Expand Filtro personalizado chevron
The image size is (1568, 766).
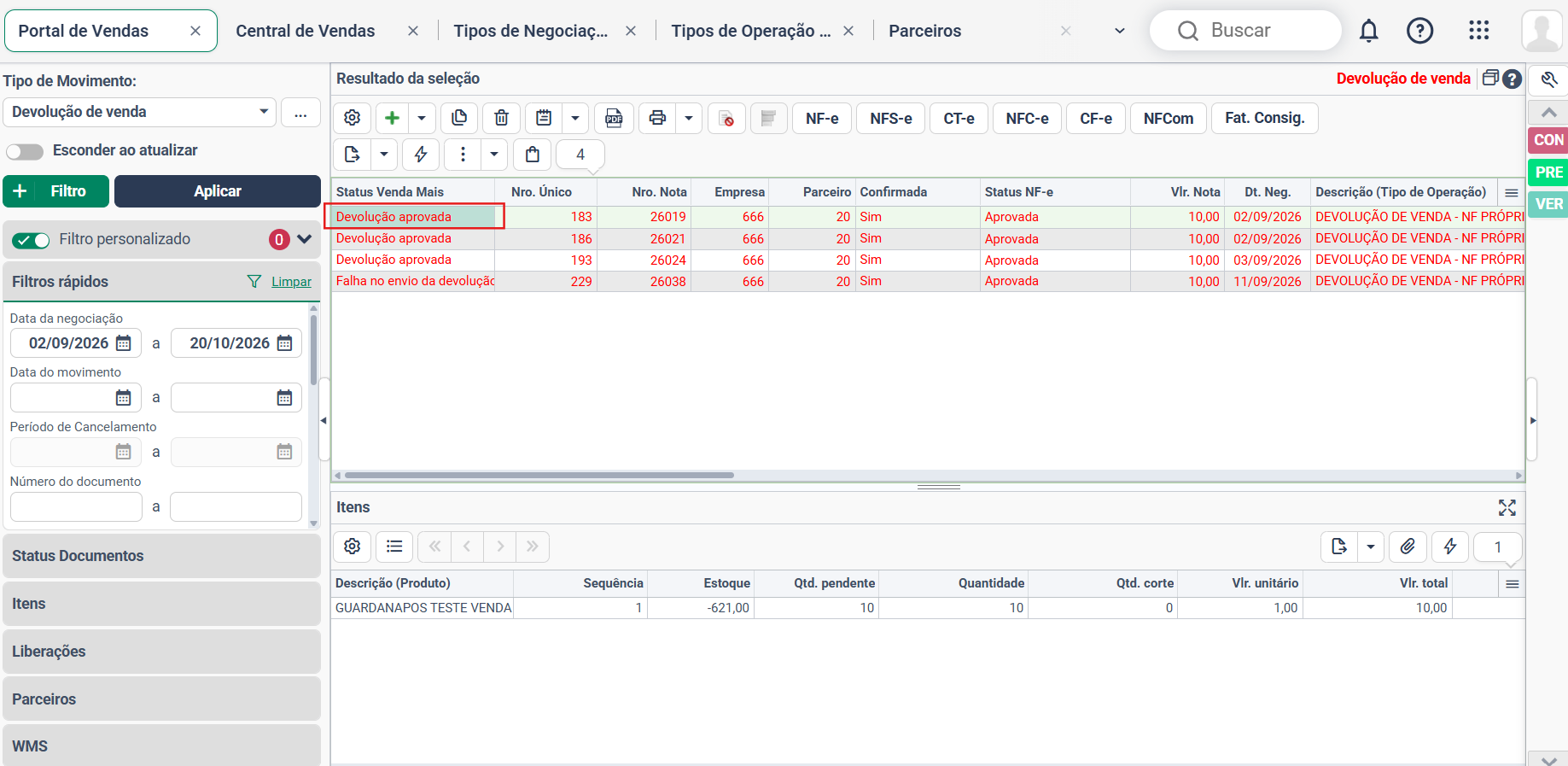[x=305, y=239]
